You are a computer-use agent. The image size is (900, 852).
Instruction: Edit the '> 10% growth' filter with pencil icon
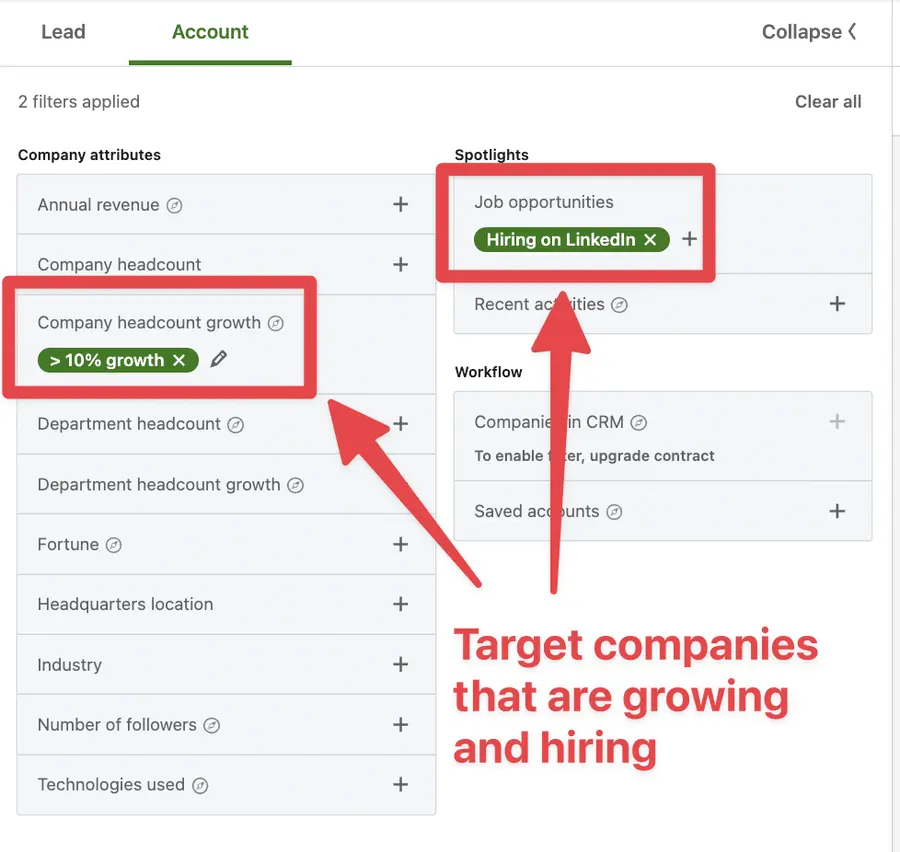(218, 361)
